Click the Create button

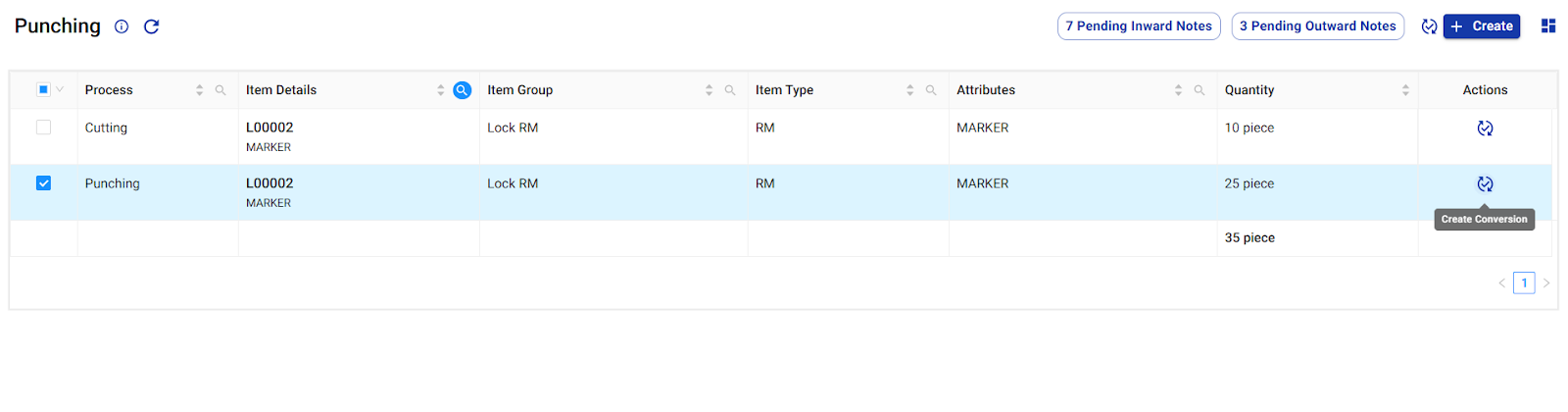(1482, 26)
